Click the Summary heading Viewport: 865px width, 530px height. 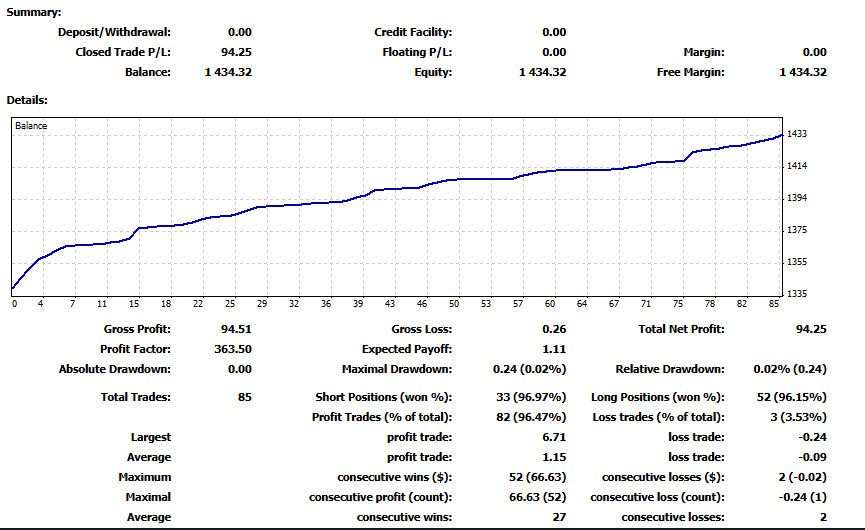pos(34,12)
